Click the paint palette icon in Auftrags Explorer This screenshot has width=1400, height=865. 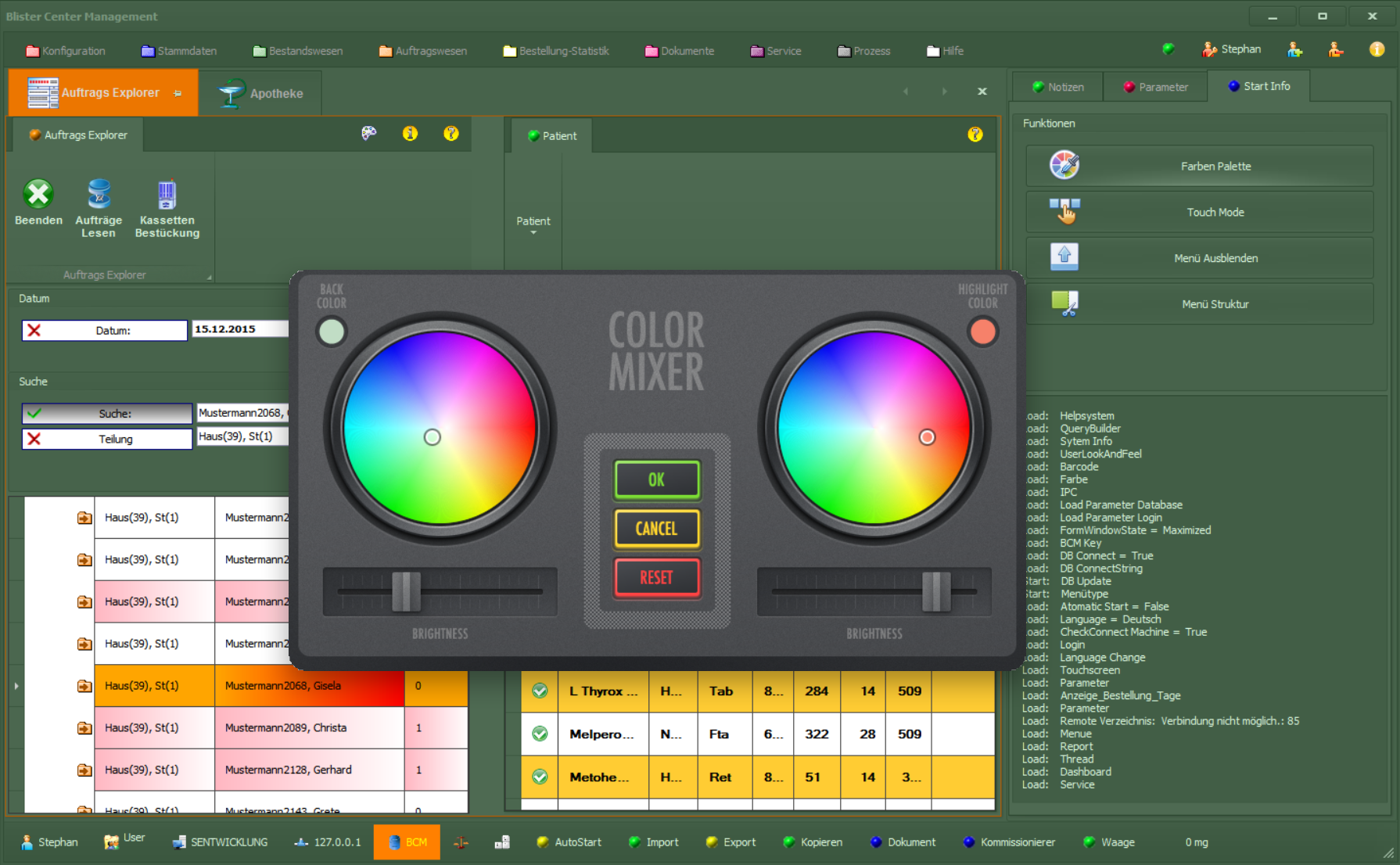point(368,134)
